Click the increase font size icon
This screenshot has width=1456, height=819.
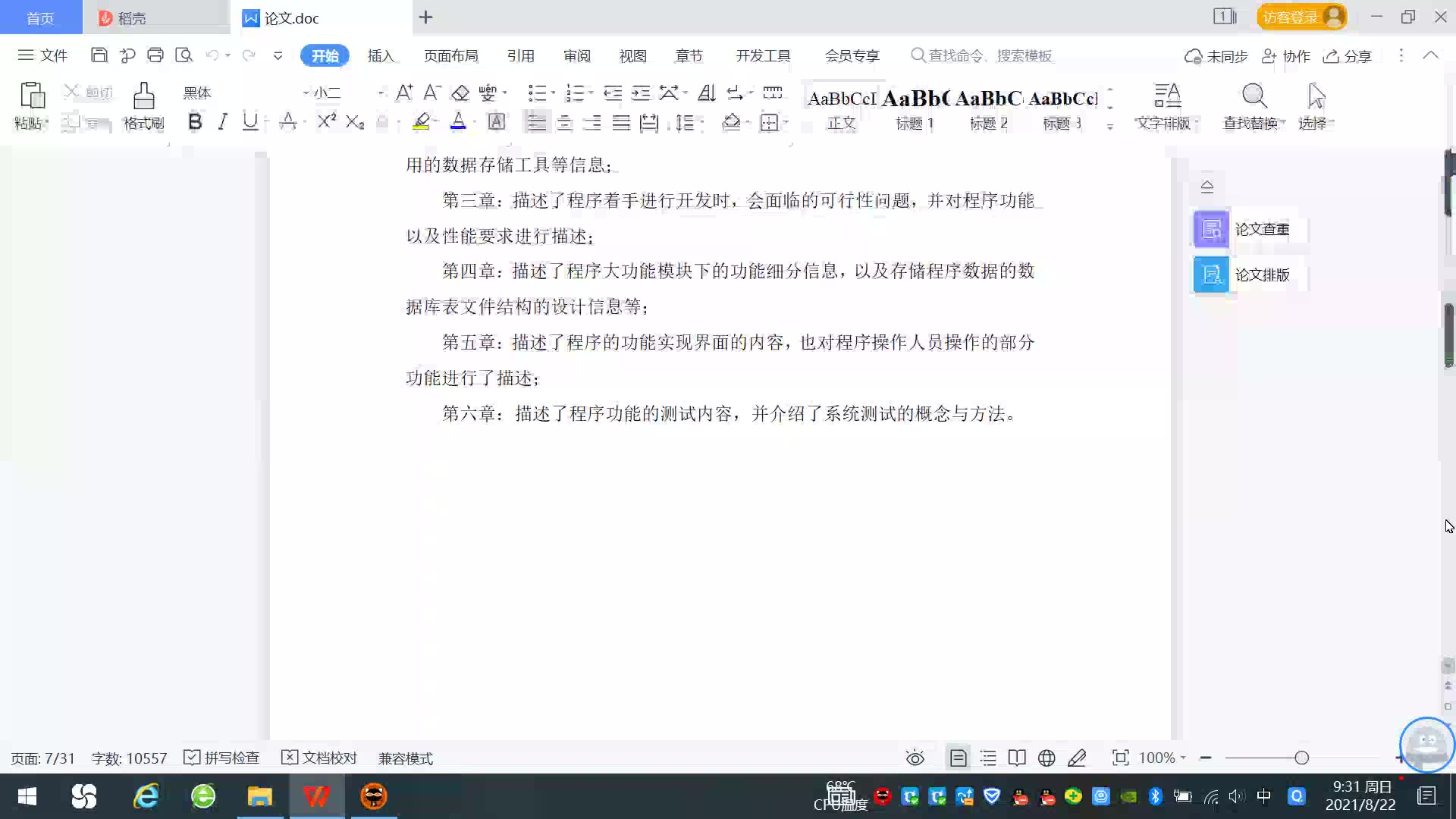click(404, 93)
